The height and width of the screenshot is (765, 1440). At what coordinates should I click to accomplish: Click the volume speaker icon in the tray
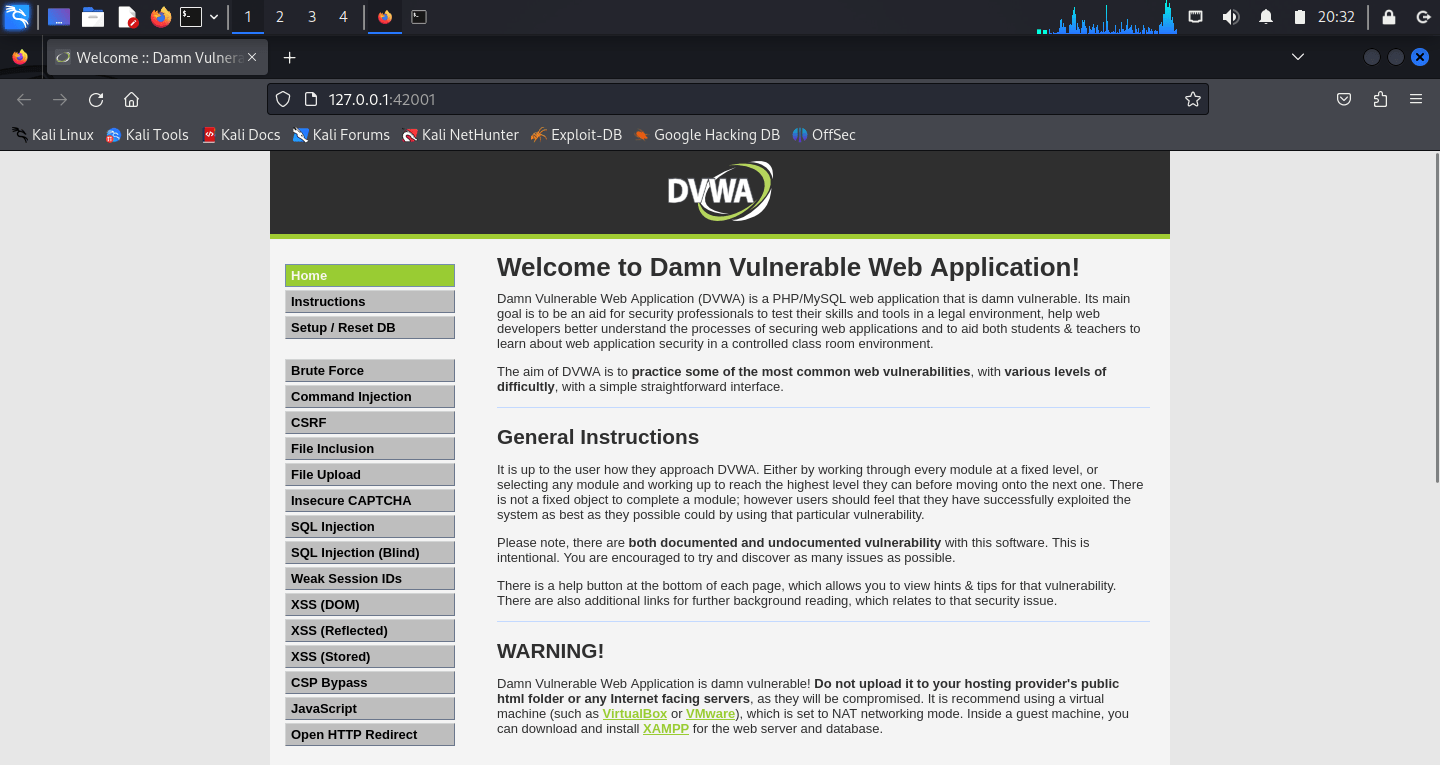click(x=1231, y=16)
